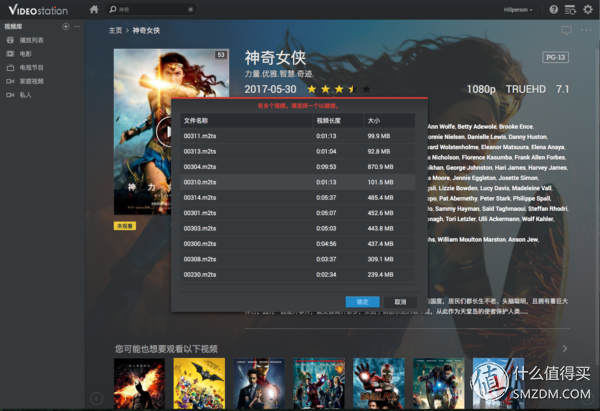
Task: Open the help question mark icon
Action: (553, 10)
